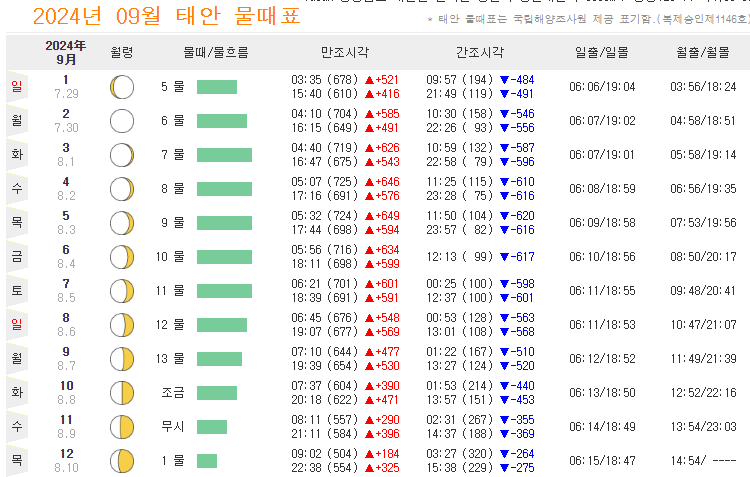
Task: Click the 수 day tab for September 4
Action: [17, 189]
